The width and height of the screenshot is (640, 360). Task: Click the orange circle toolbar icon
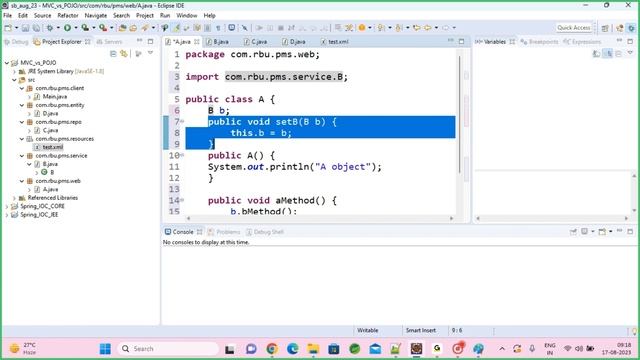(362, 28)
